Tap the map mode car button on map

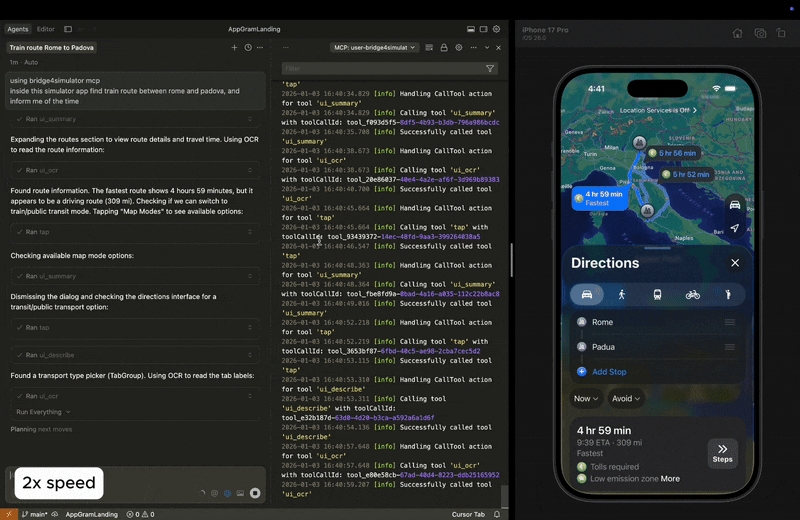[x=735, y=205]
